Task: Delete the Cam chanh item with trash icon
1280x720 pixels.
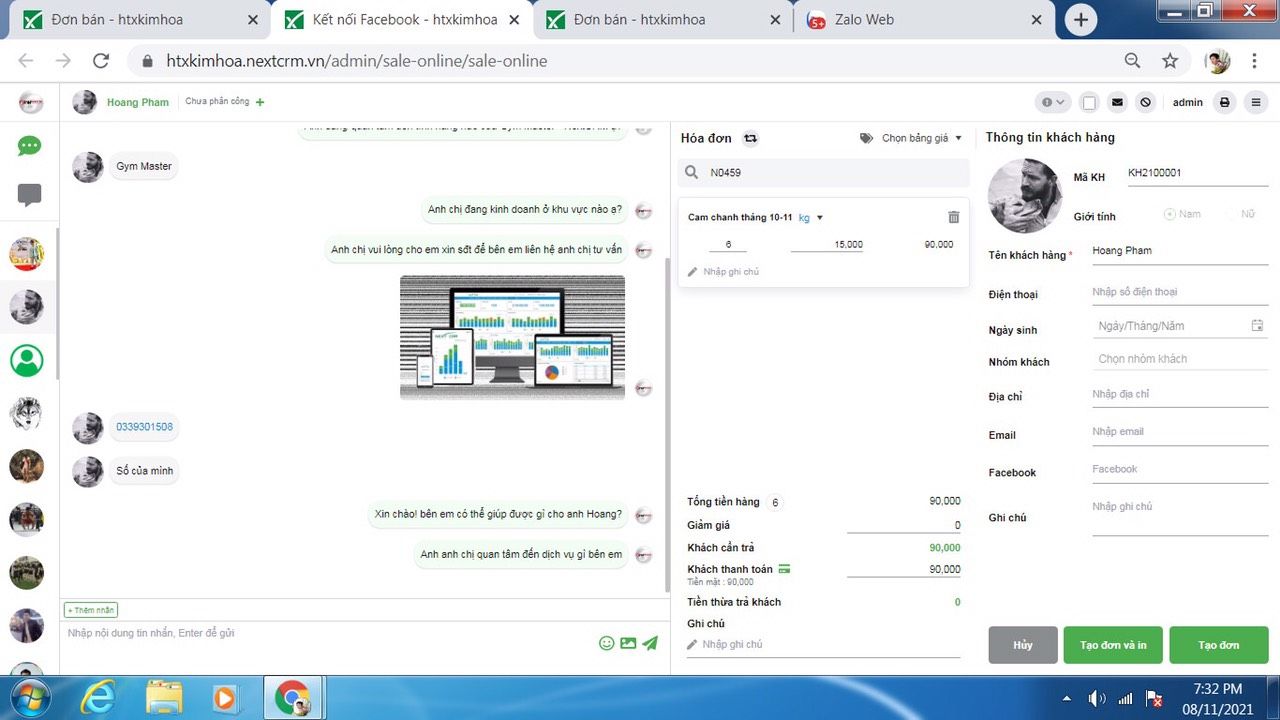Action: coord(953,217)
